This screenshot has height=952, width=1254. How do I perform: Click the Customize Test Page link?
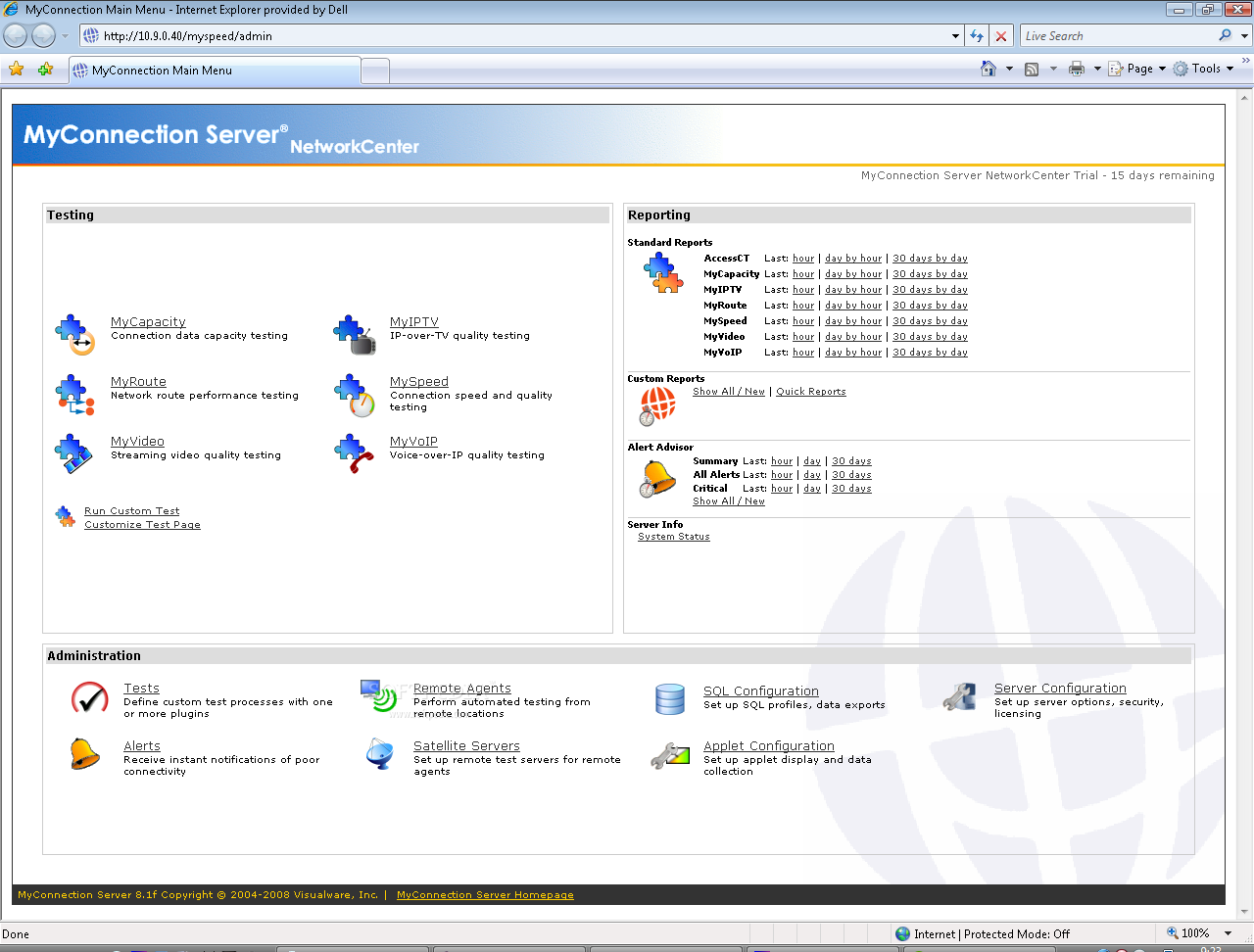(x=142, y=525)
